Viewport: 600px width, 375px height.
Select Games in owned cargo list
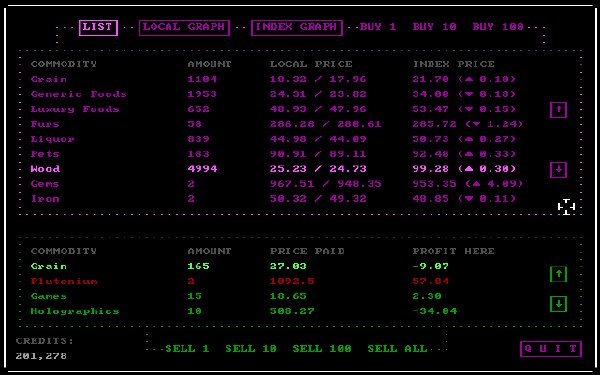tap(236, 296)
